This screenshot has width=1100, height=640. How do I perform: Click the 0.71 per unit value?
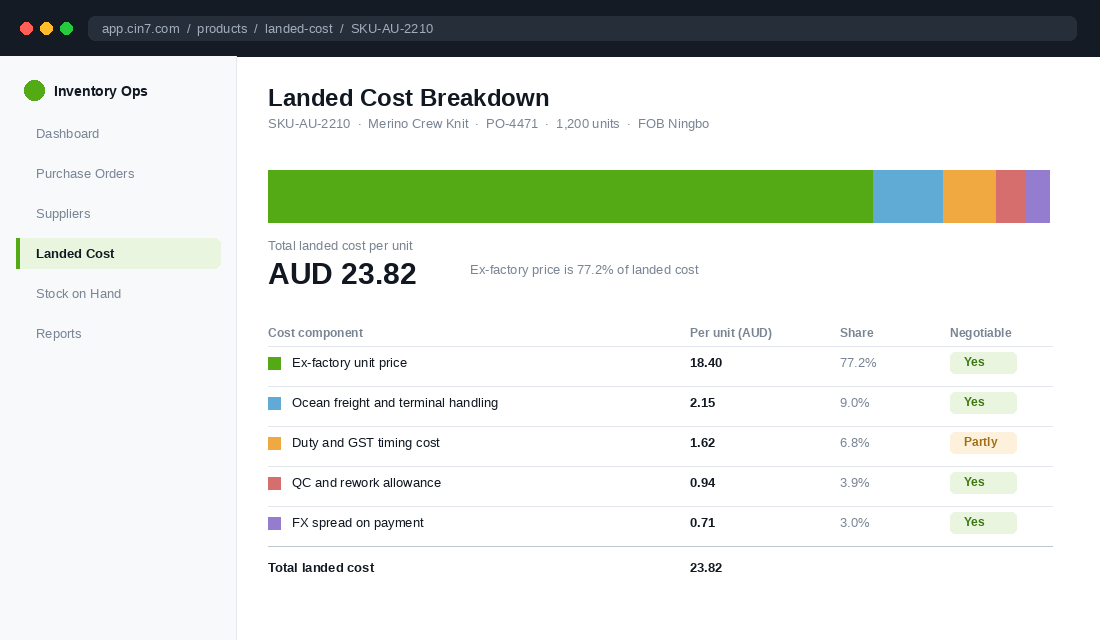(702, 523)
